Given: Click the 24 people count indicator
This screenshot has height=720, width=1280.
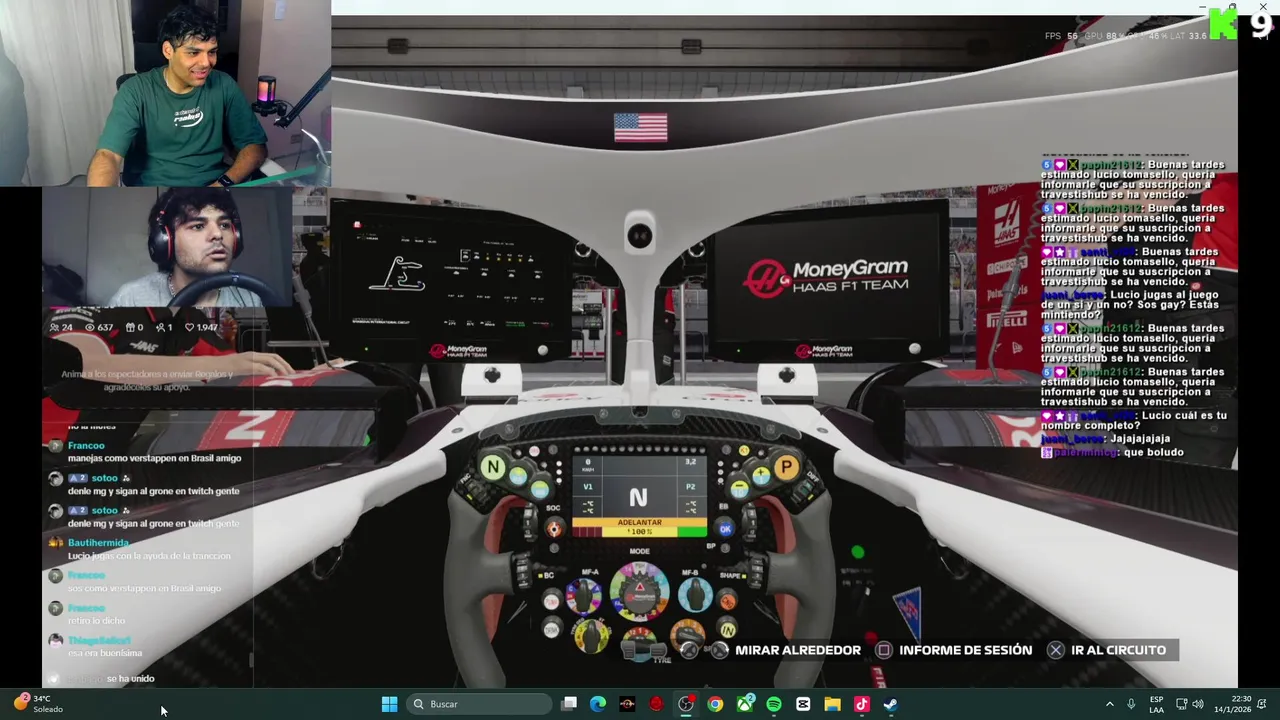Looking at the screenshot, I should coord(60,327).
